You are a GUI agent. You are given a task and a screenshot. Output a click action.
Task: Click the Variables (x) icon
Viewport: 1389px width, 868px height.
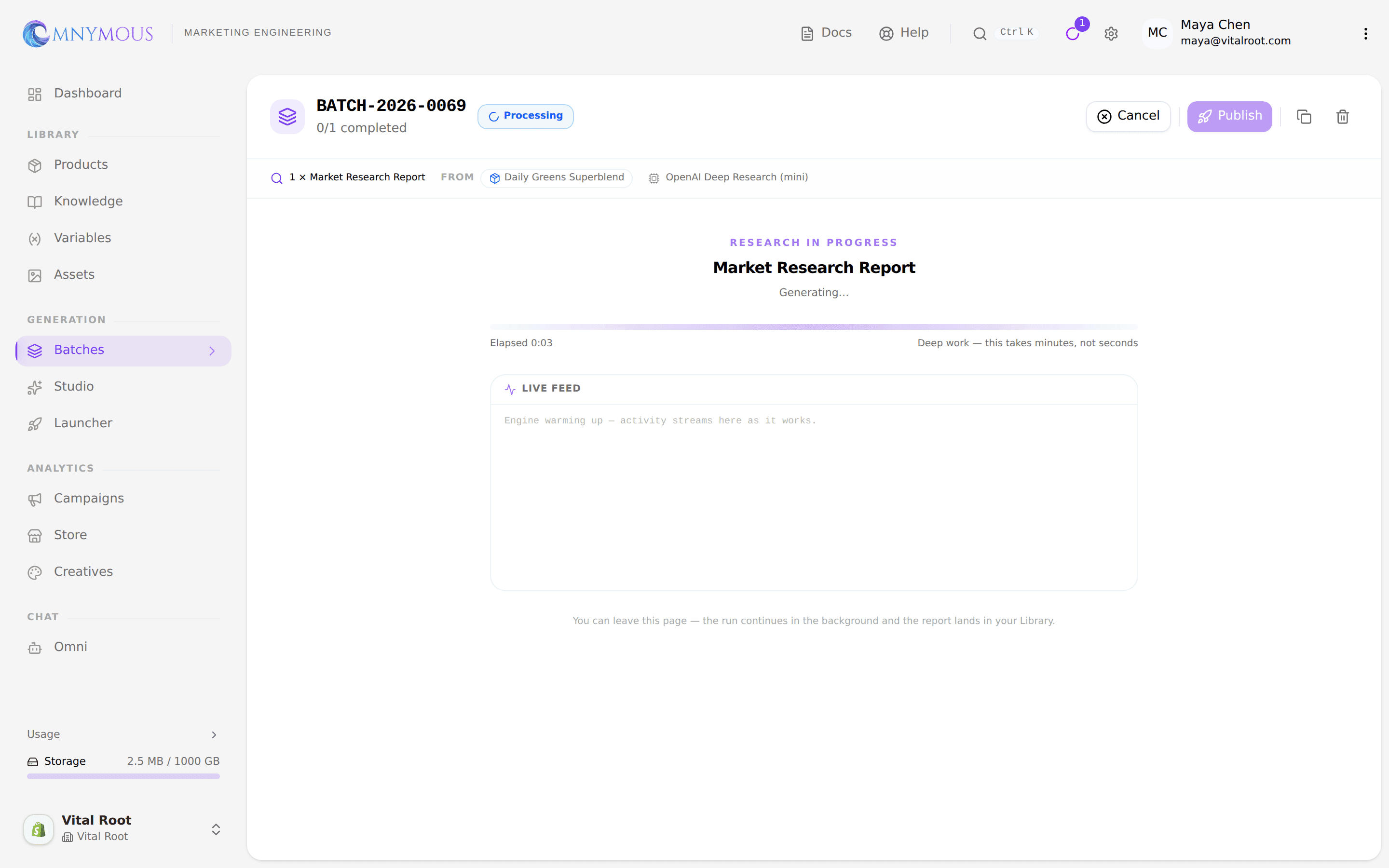coord(35,239)
